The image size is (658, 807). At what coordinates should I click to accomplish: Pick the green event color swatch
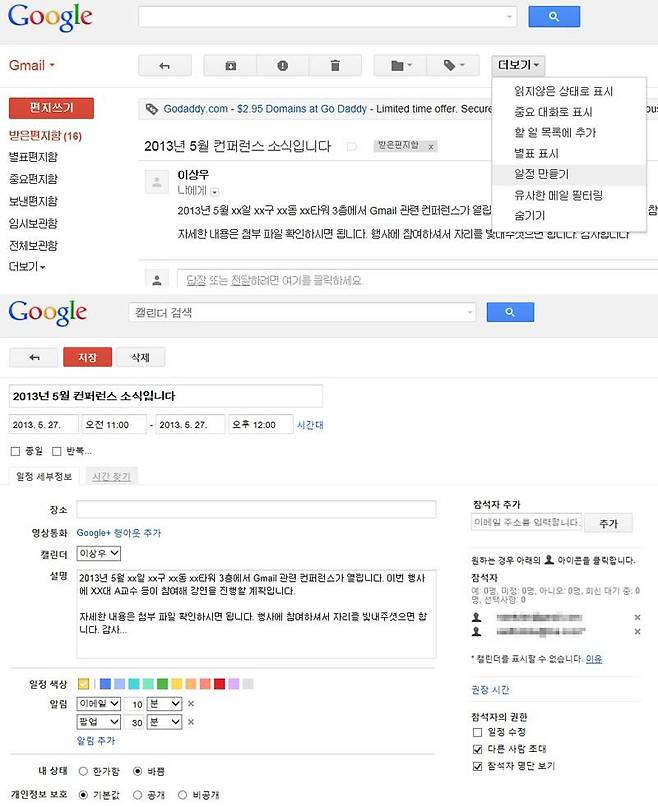coord(162,684)
